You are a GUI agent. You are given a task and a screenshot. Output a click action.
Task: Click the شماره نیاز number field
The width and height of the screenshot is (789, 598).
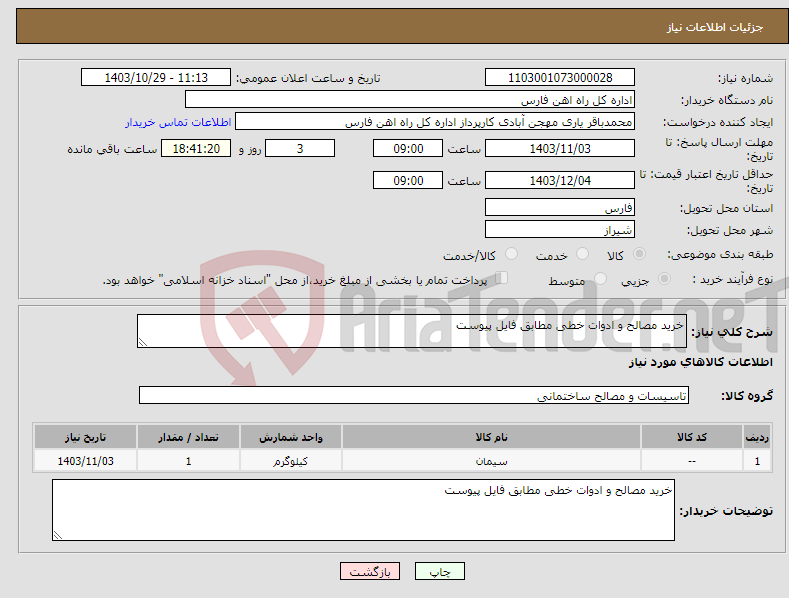pos(560,78)
